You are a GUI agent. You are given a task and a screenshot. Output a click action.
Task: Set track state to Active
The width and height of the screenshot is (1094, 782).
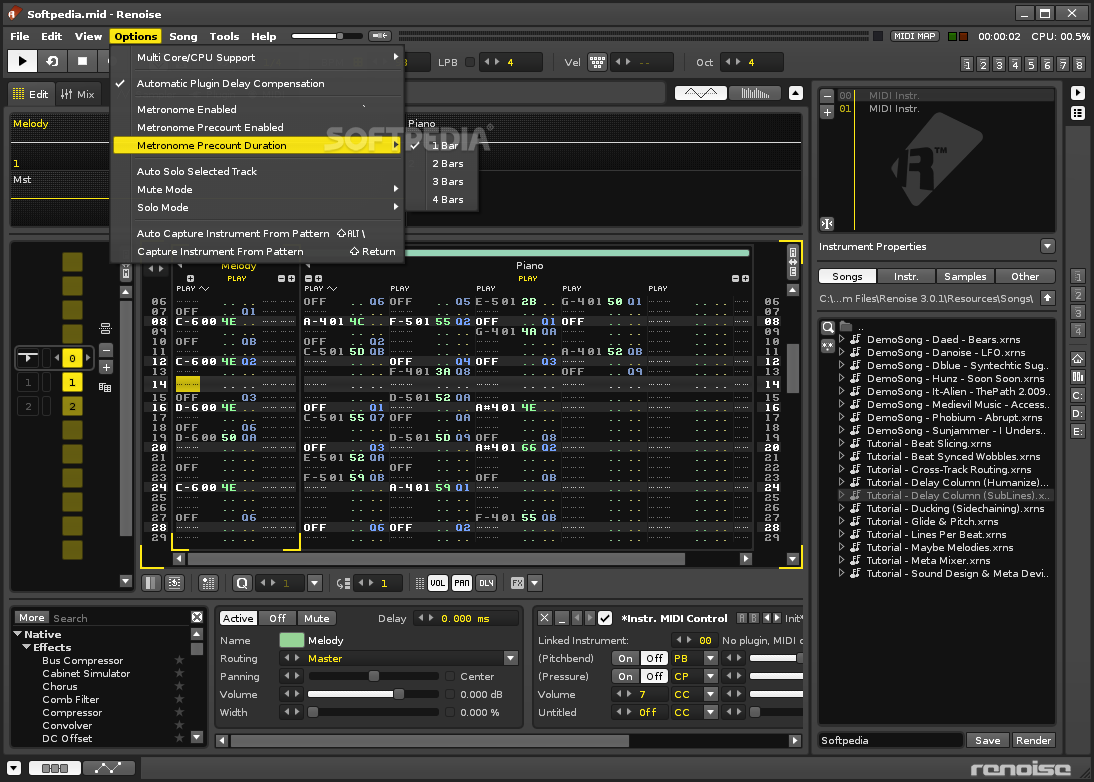(x=238, y=618)
